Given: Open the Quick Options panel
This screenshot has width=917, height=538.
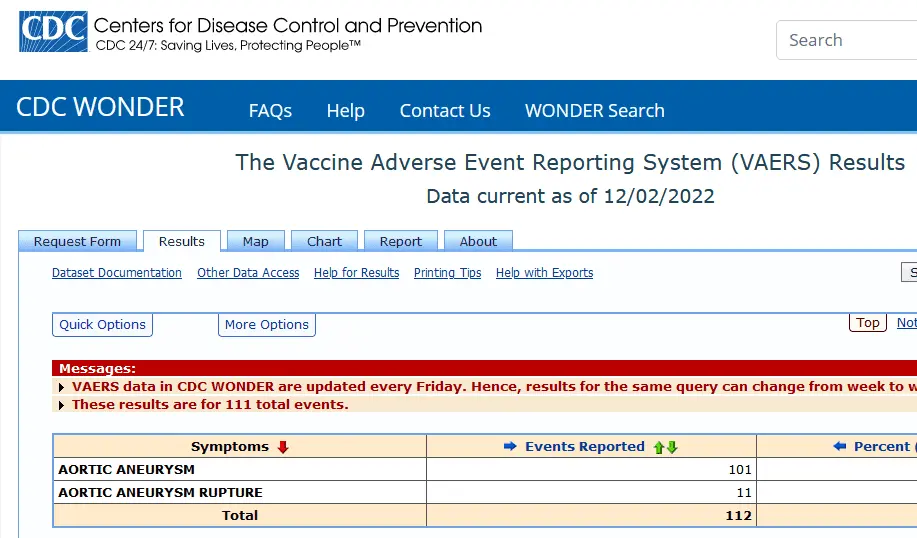Looking at the screenshot, I should click(x=102, y=325).
